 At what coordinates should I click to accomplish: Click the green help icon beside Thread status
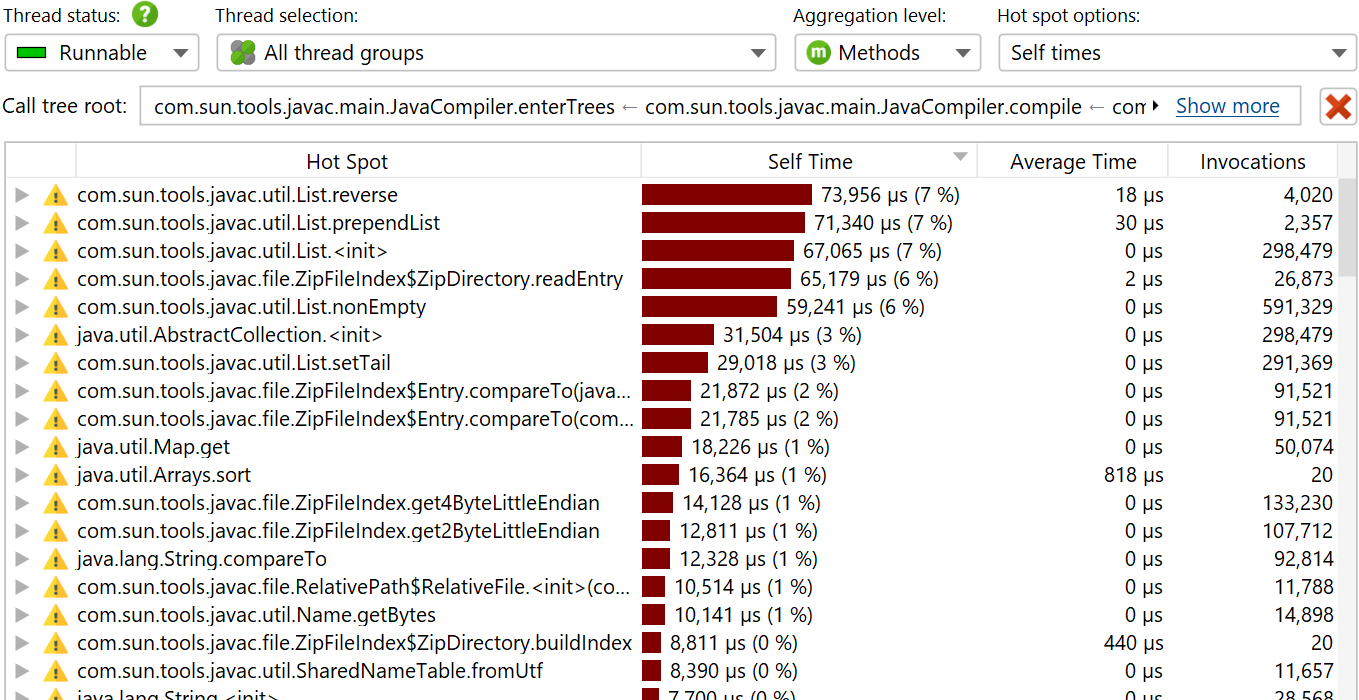(146, 14)
